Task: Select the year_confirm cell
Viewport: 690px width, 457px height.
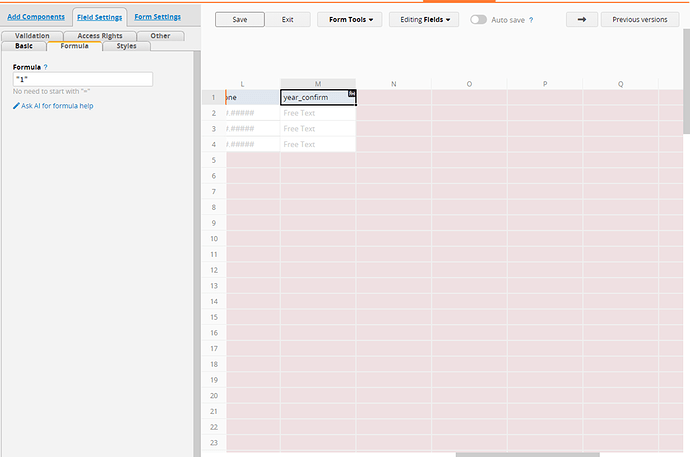Action: (318, 97)
